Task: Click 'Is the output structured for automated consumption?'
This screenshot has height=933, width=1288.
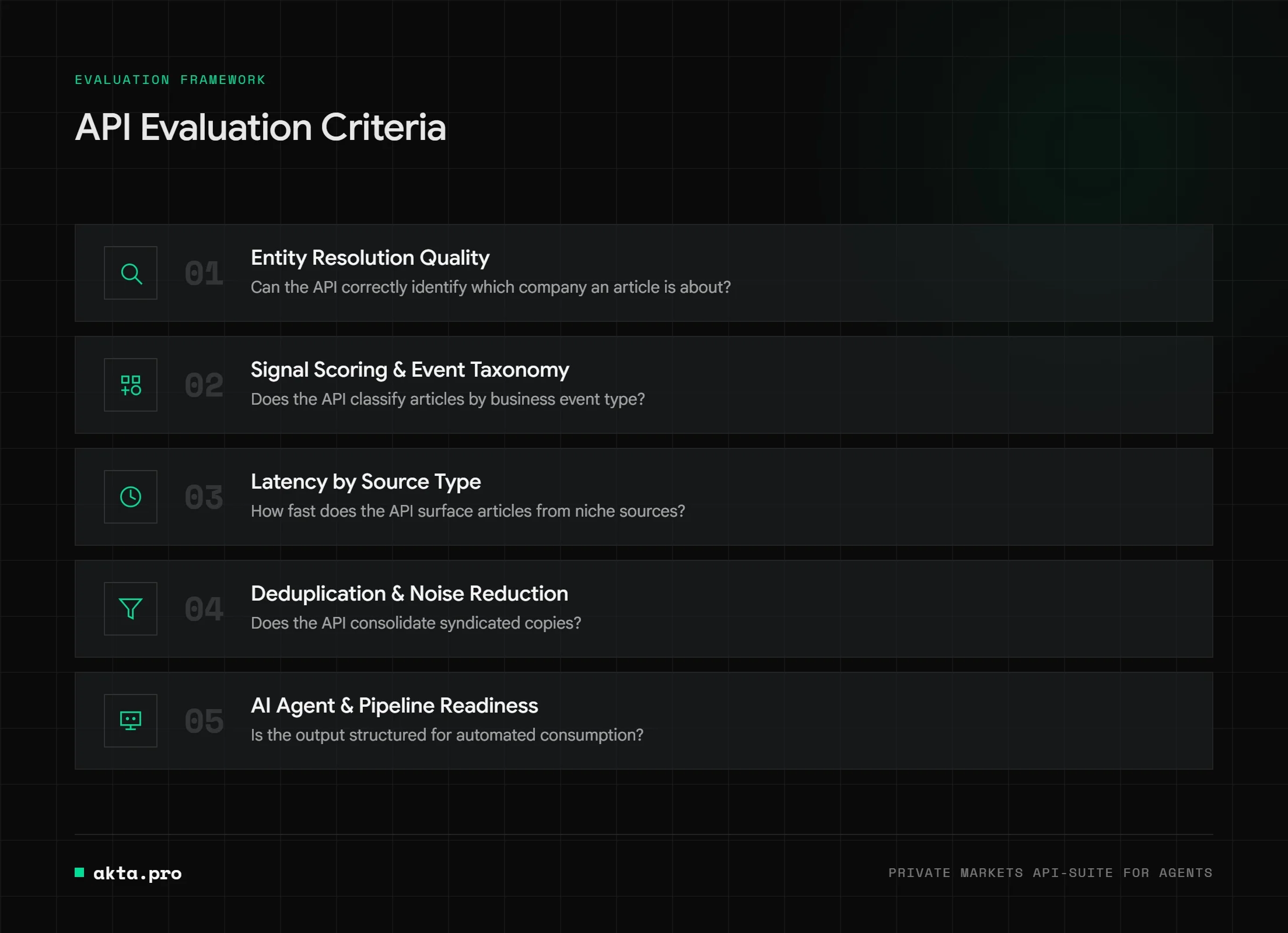Action: point(447,735)
